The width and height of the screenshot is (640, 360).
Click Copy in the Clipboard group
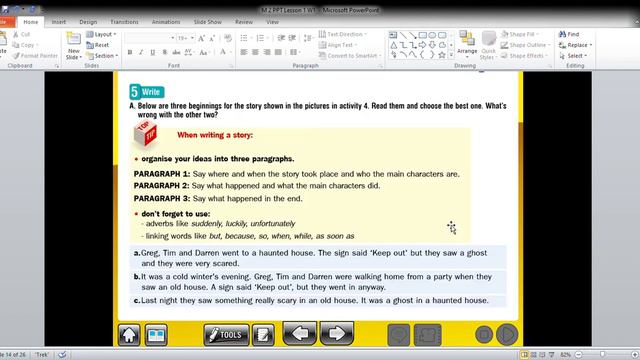coord(24,45)
